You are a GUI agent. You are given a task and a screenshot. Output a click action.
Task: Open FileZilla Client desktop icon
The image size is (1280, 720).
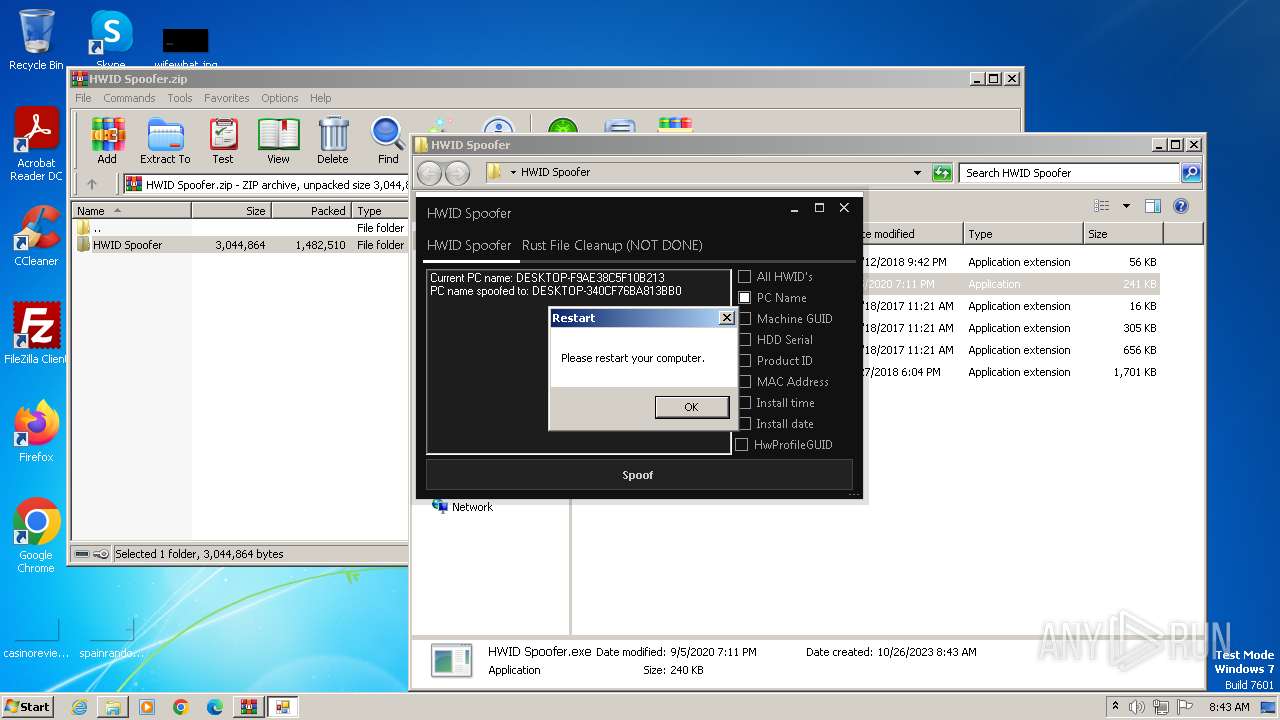point(36,334)
